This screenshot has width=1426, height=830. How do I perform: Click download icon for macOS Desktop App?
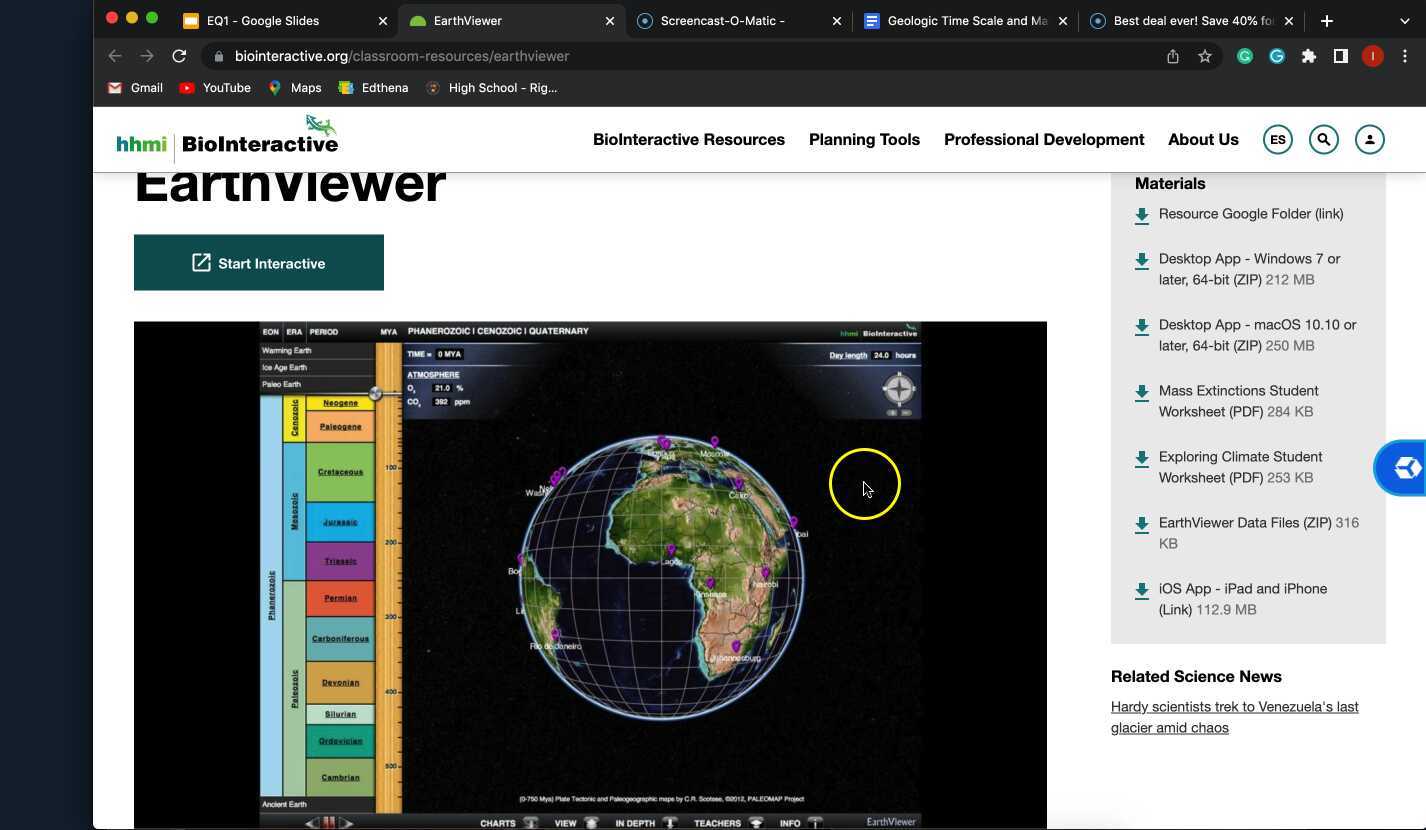coord(1142,327)
